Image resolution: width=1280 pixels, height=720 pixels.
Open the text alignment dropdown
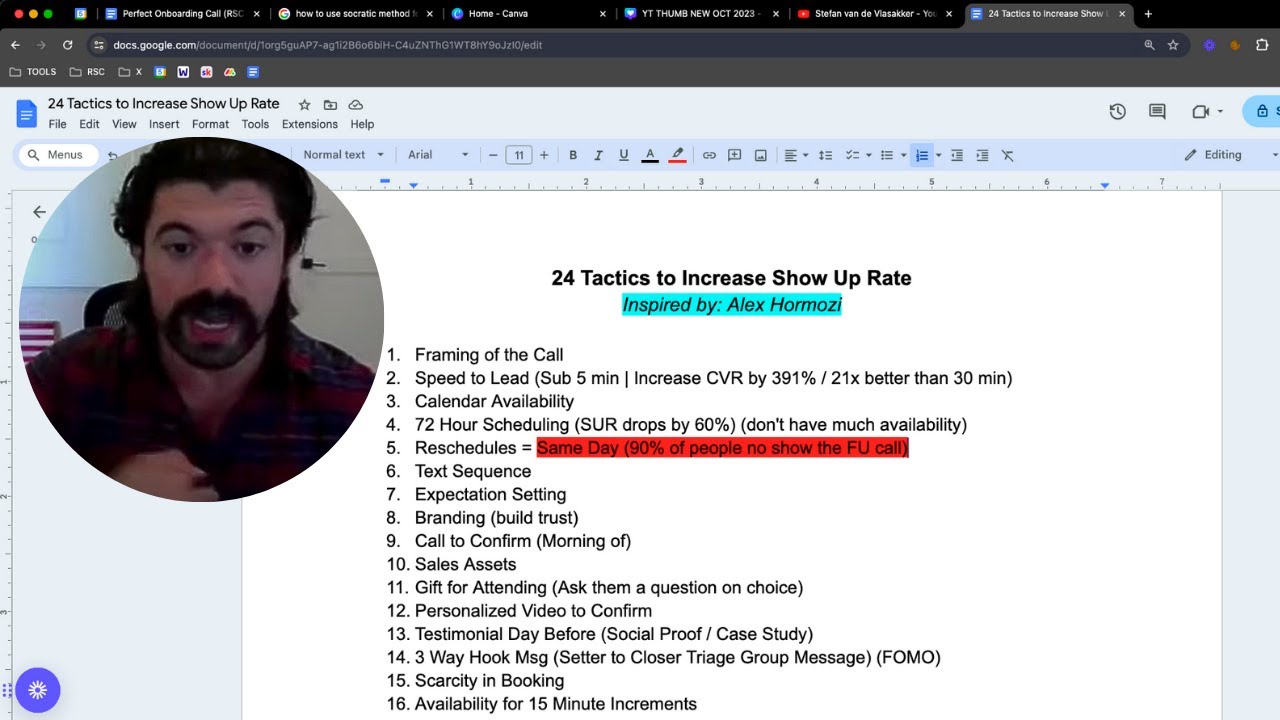point(796,155)
